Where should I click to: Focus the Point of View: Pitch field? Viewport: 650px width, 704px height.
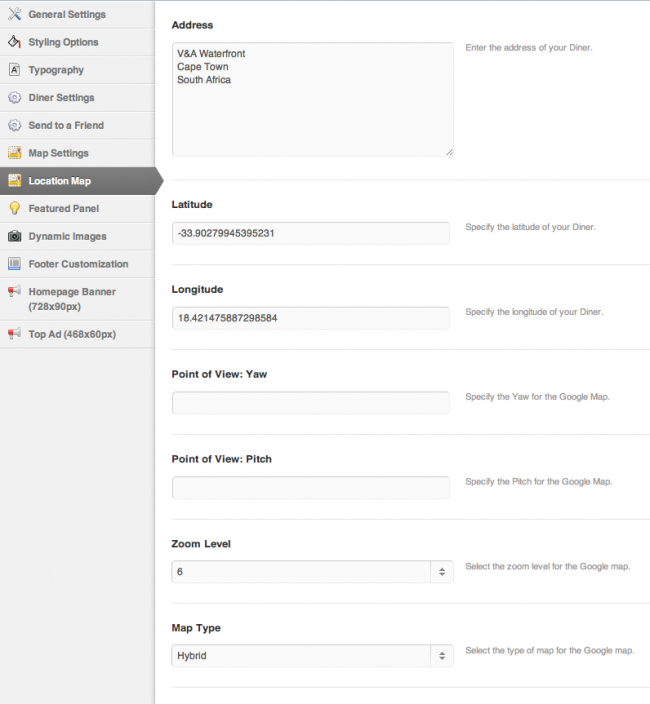coord(310,488)
